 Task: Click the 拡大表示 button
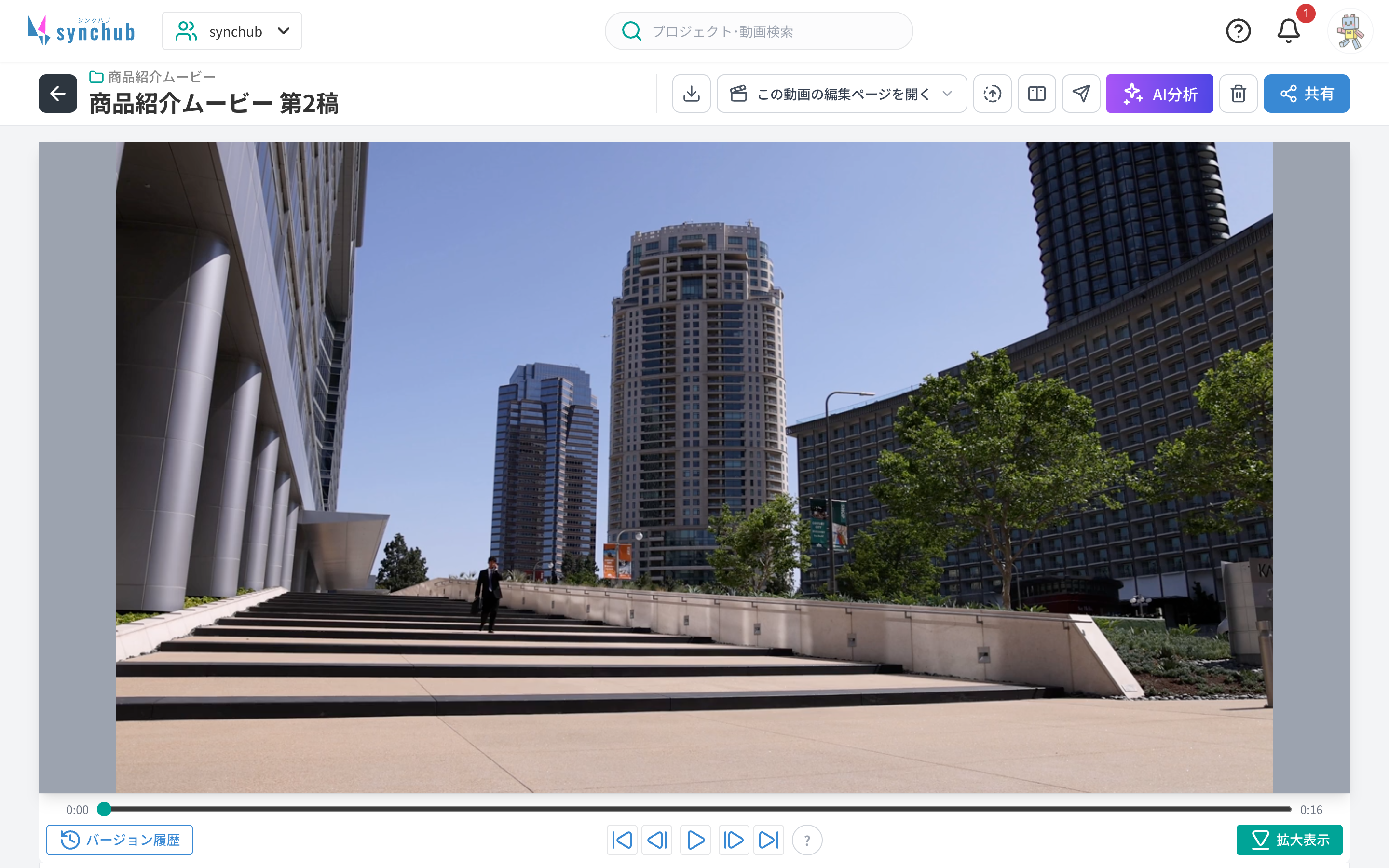click(1289, 840)
